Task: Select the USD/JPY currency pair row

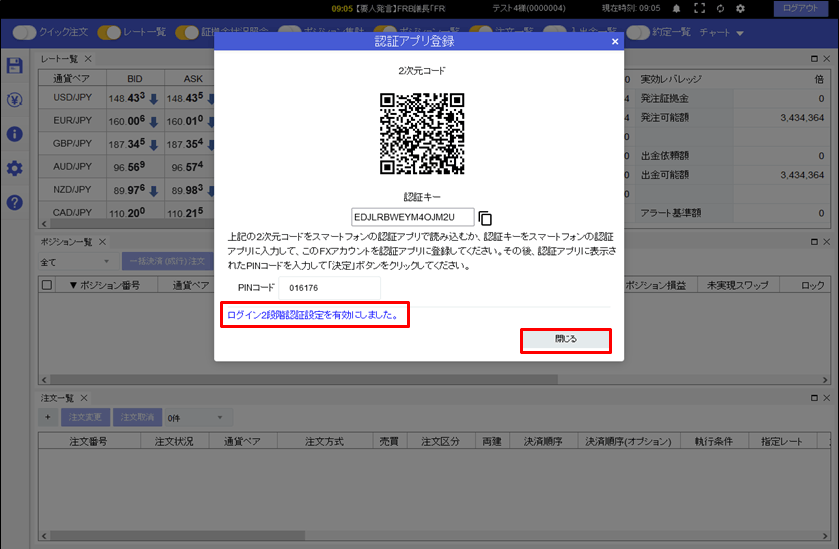Action: 72,98
